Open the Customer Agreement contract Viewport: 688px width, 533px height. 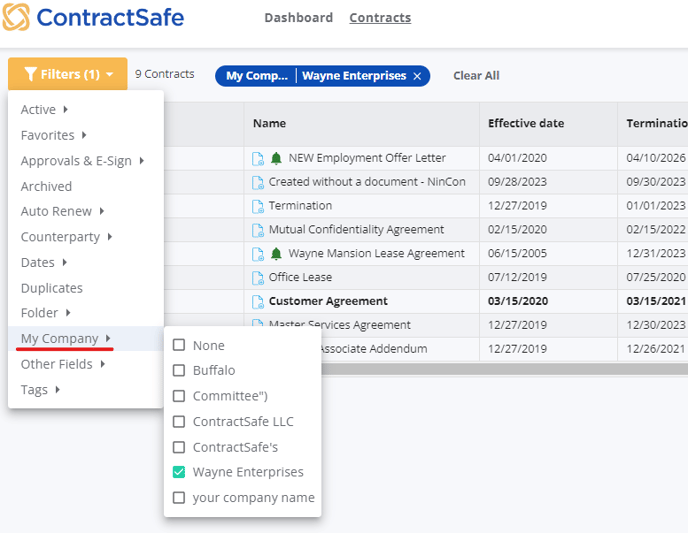point(328,301)
